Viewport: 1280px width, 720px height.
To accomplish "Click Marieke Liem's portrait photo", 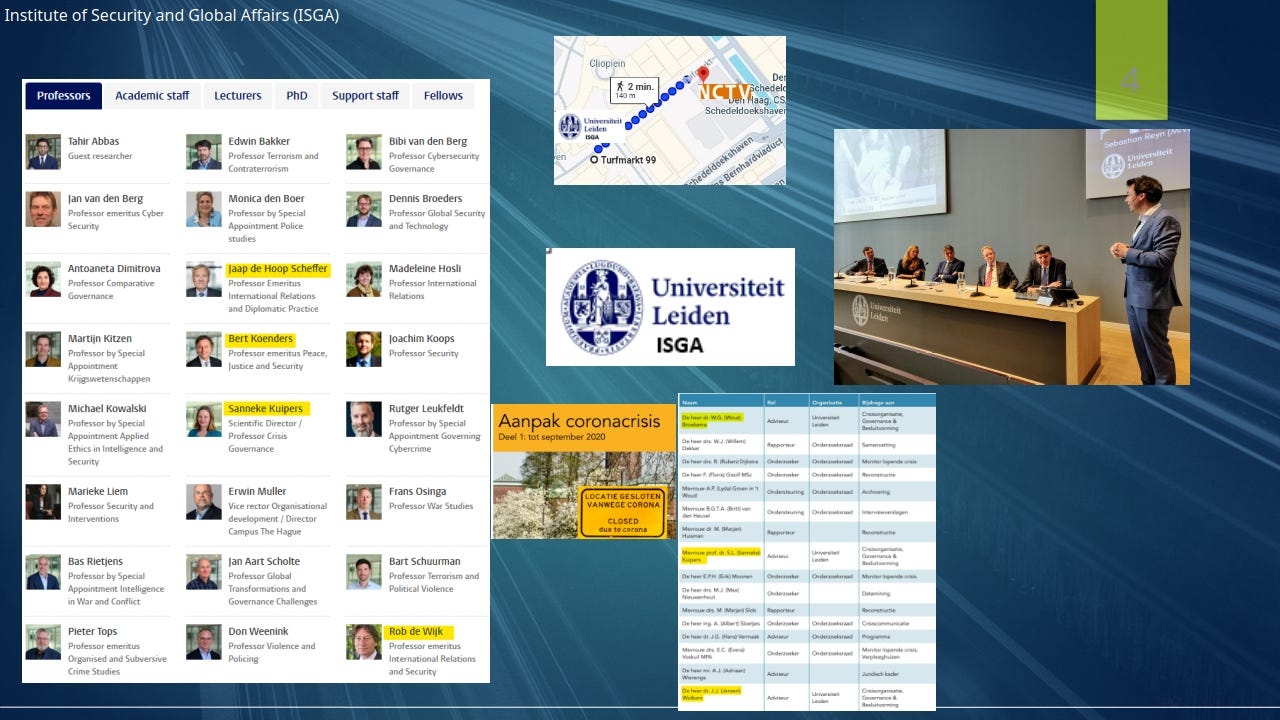I will point(43,502).
